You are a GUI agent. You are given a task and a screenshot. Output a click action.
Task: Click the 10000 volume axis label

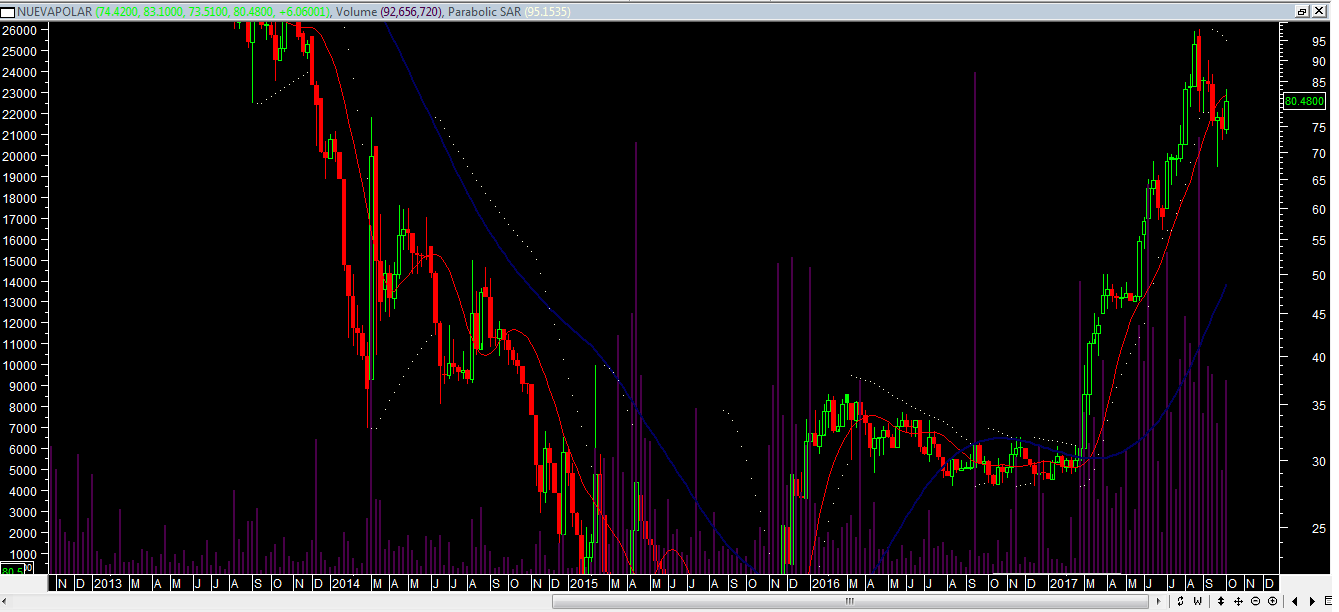tap(20, 365)
